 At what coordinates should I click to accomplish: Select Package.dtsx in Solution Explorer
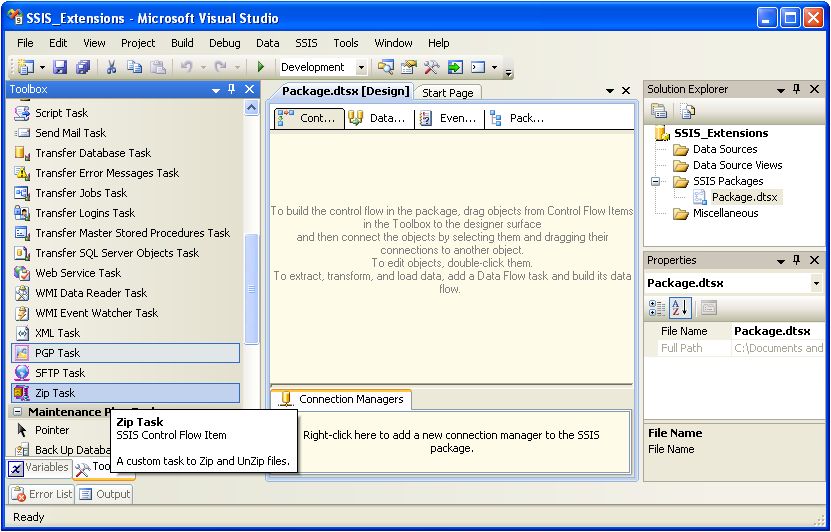pyautogui.click(x=744, y=197)
